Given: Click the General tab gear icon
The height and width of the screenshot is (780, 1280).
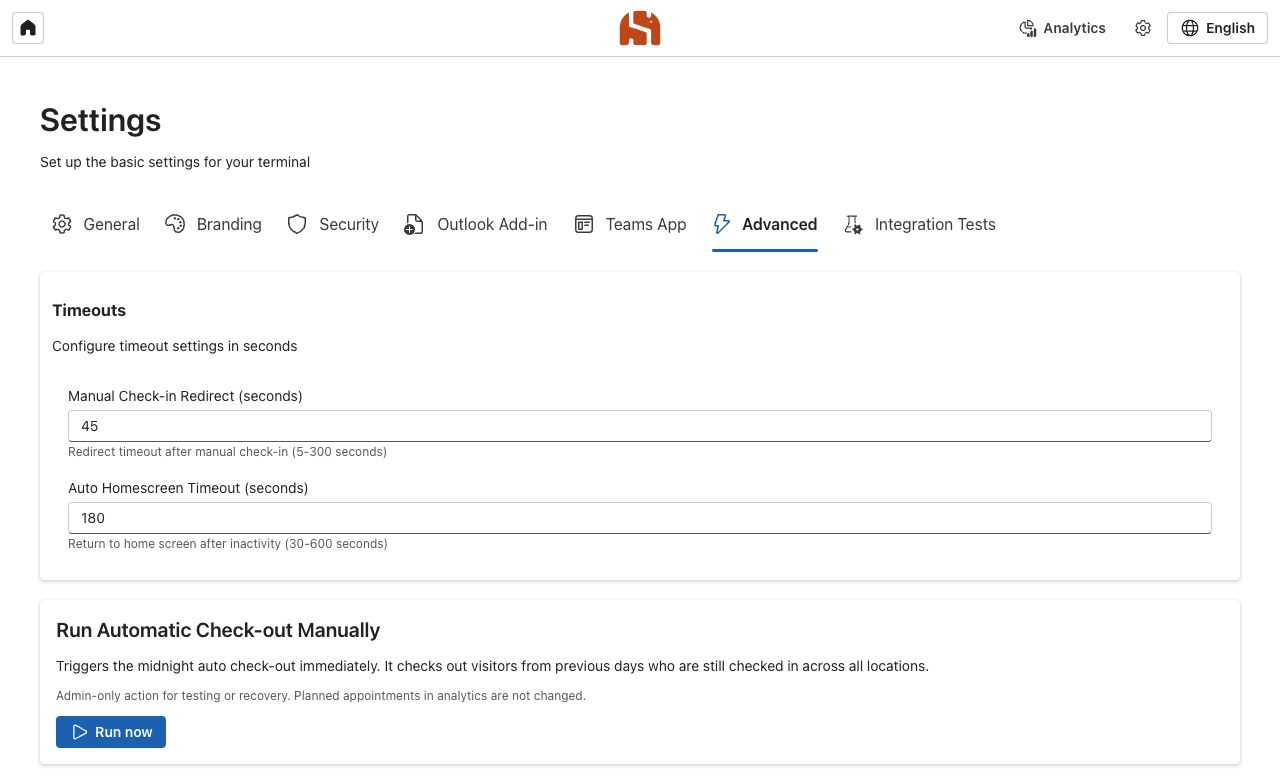Looking at the screenshot, I should click(x=62, y=224).
